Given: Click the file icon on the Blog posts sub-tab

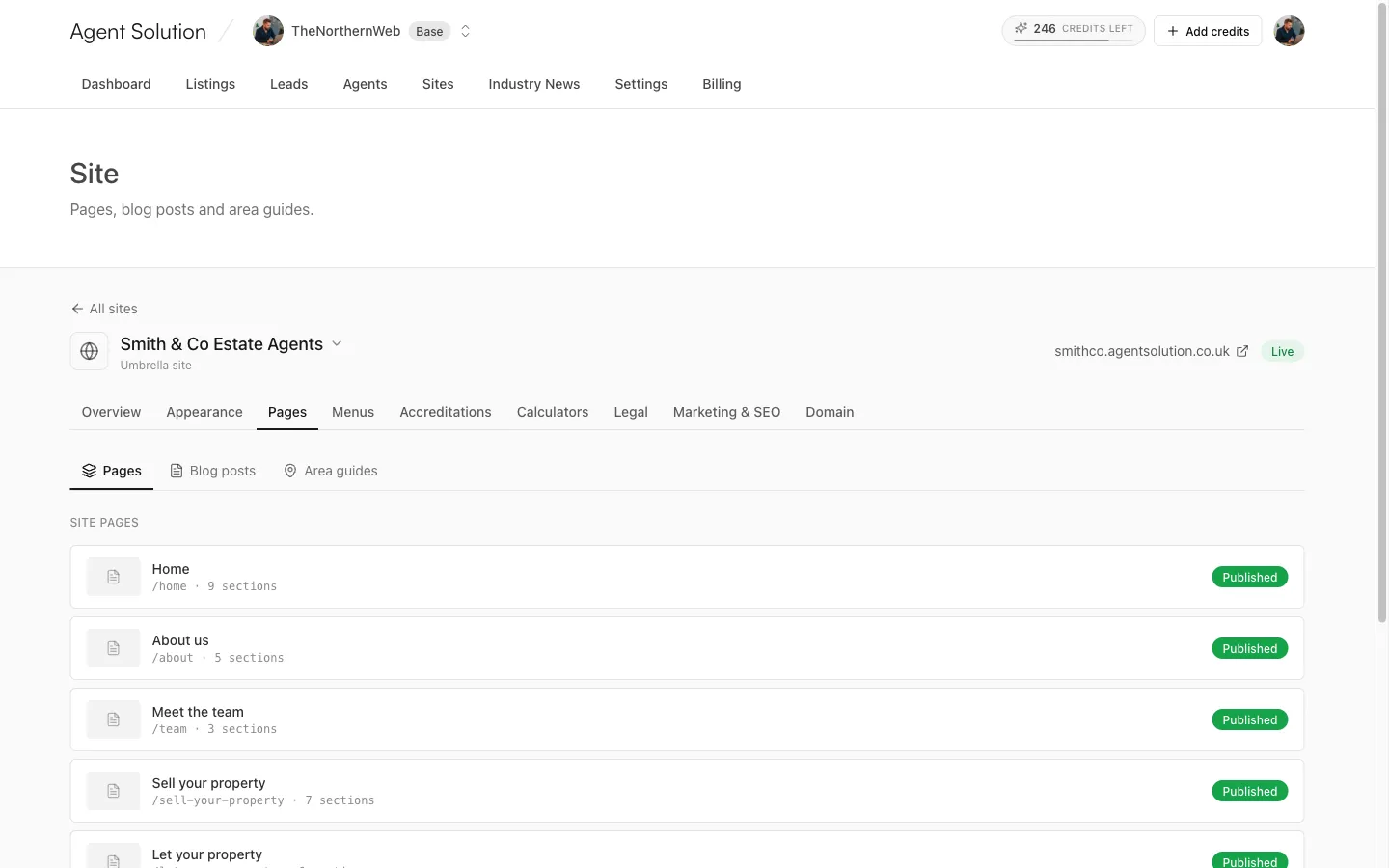Looking at the screenshot, I should tap(177, 471).
